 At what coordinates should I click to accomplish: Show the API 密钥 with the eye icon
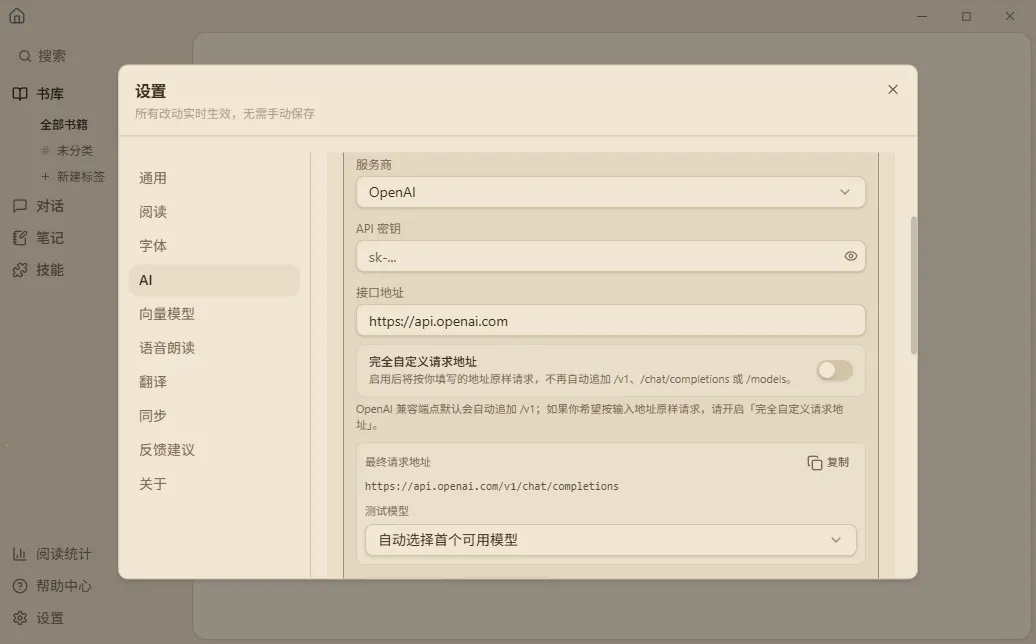850,256
